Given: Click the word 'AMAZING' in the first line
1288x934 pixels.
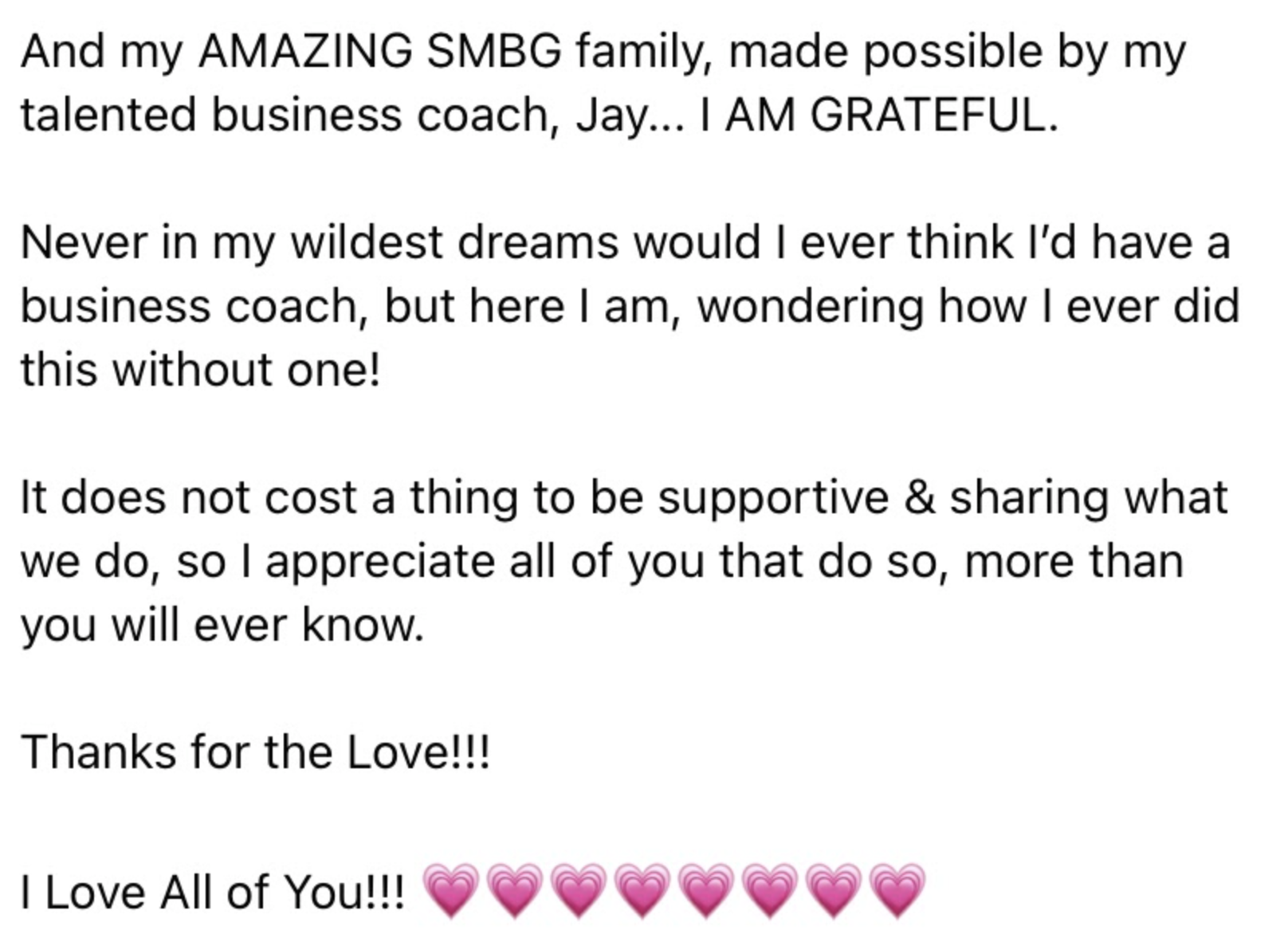Looking at the screenshot, I should tap(305, 52).
